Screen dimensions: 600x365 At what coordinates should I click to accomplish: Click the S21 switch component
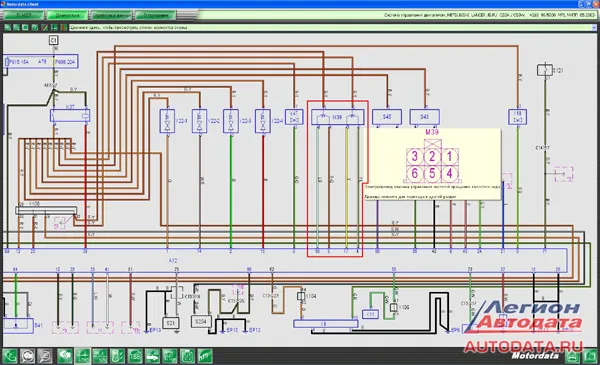tap(170, 323)
